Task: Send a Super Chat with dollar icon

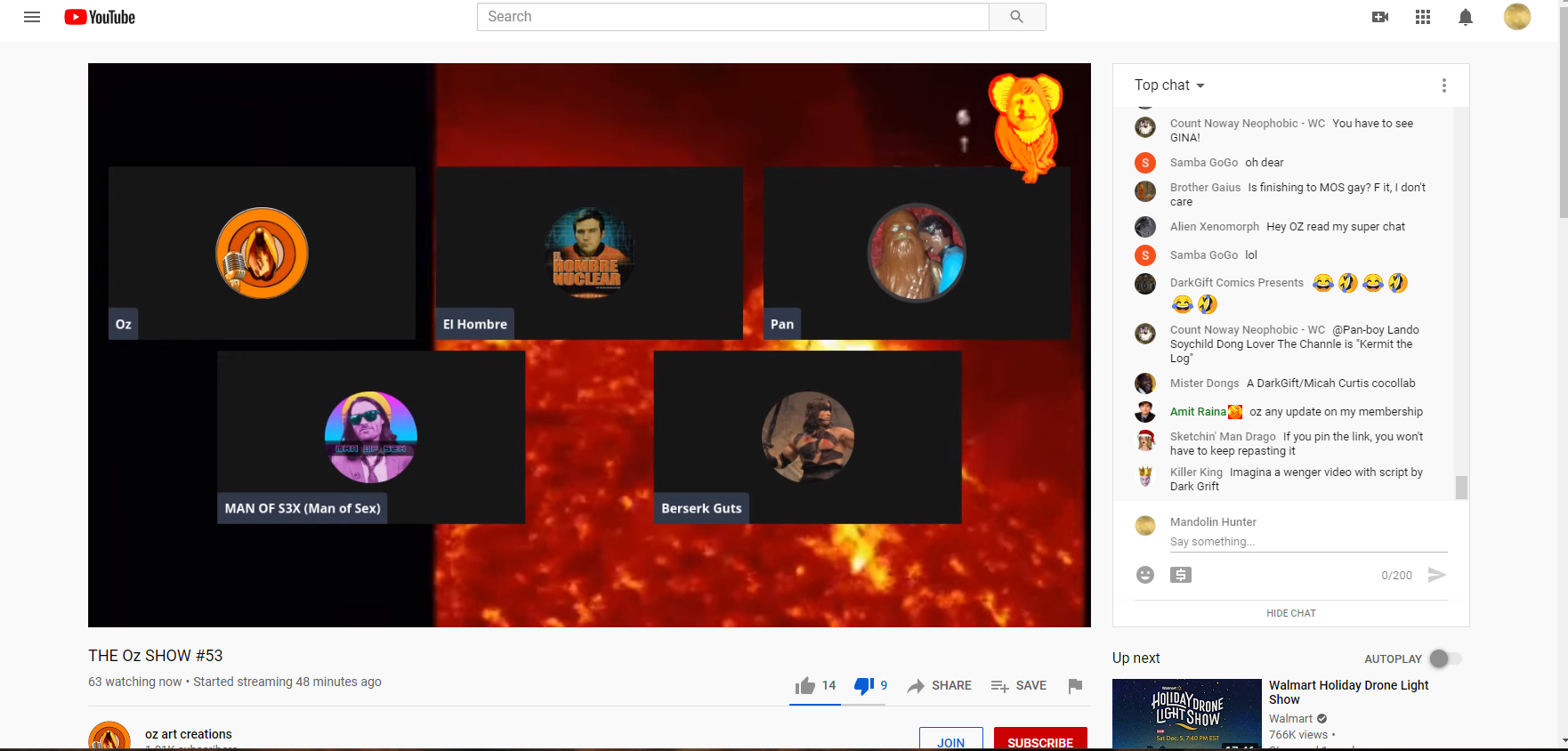Action: (x=1181, y=575)
